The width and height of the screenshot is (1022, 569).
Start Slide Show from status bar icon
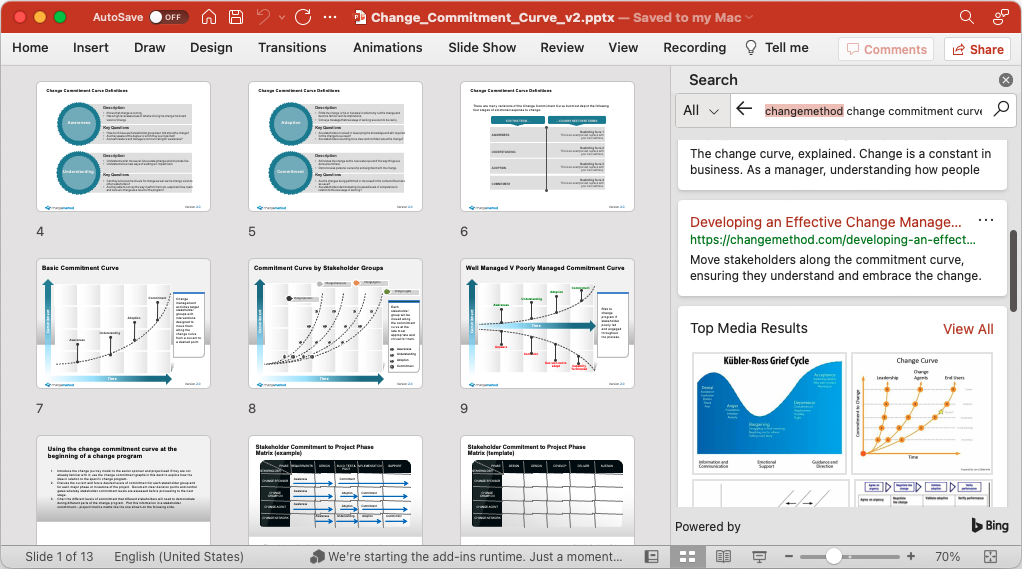759,556
